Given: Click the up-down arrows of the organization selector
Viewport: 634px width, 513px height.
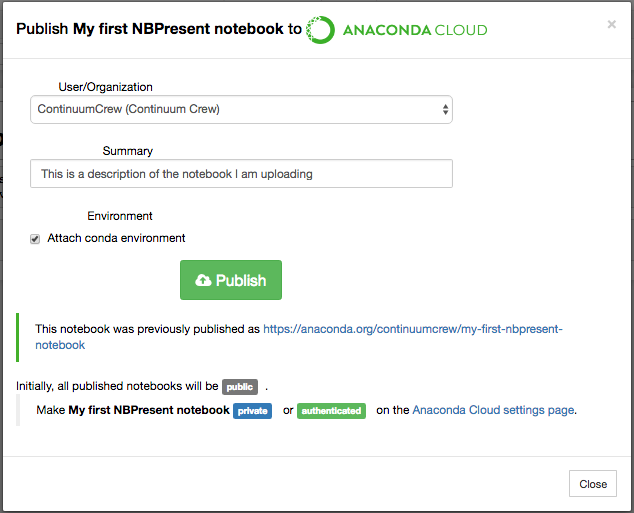Looking at the screenshot, I should (445, 110).
